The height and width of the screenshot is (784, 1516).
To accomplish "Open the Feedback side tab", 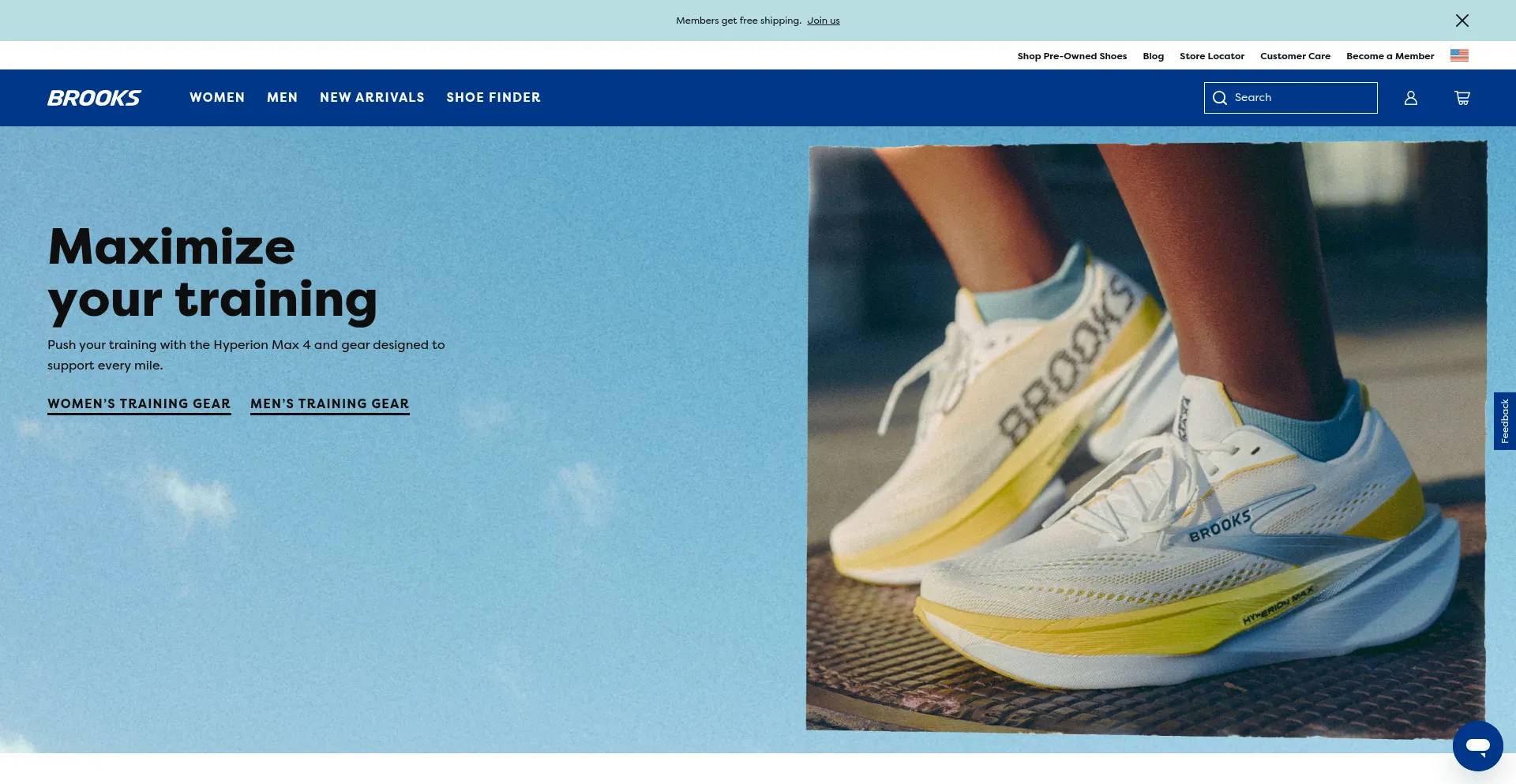I will pyautogui.click(x=1505, y=421).
